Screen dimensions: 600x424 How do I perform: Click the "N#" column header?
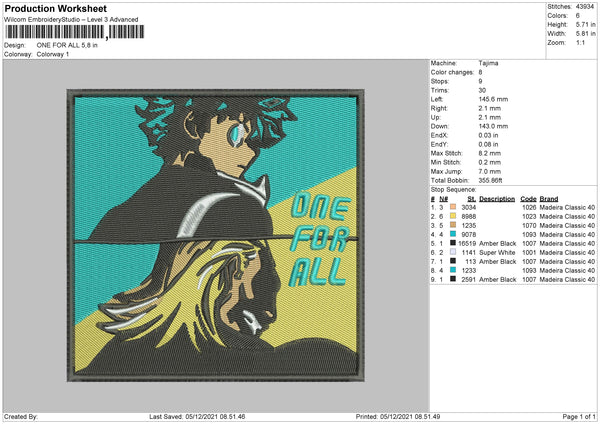coord(443,199)
